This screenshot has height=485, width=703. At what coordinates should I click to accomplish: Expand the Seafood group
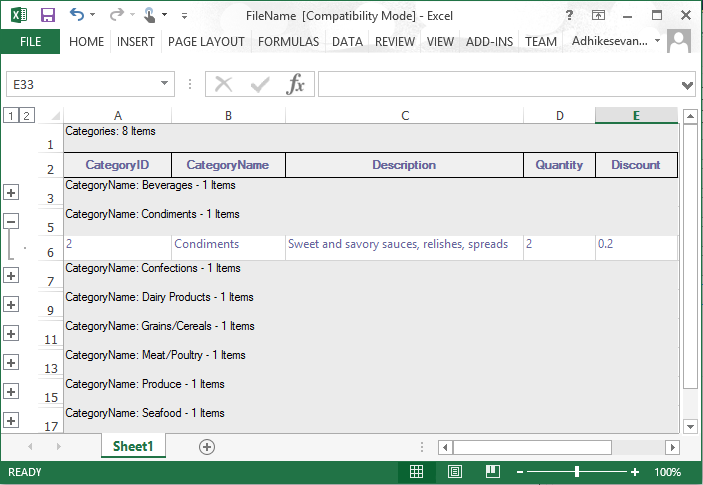pyautogui.click(x=11, y=420)
